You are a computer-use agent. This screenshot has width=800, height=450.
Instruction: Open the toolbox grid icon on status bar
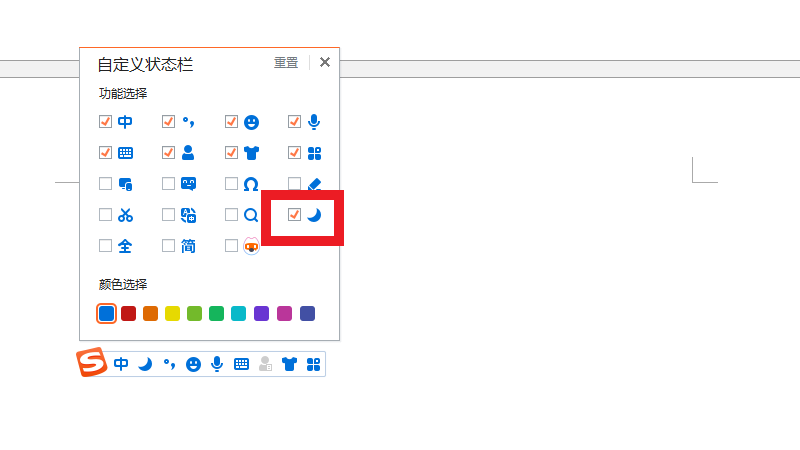tap(313, 364)
